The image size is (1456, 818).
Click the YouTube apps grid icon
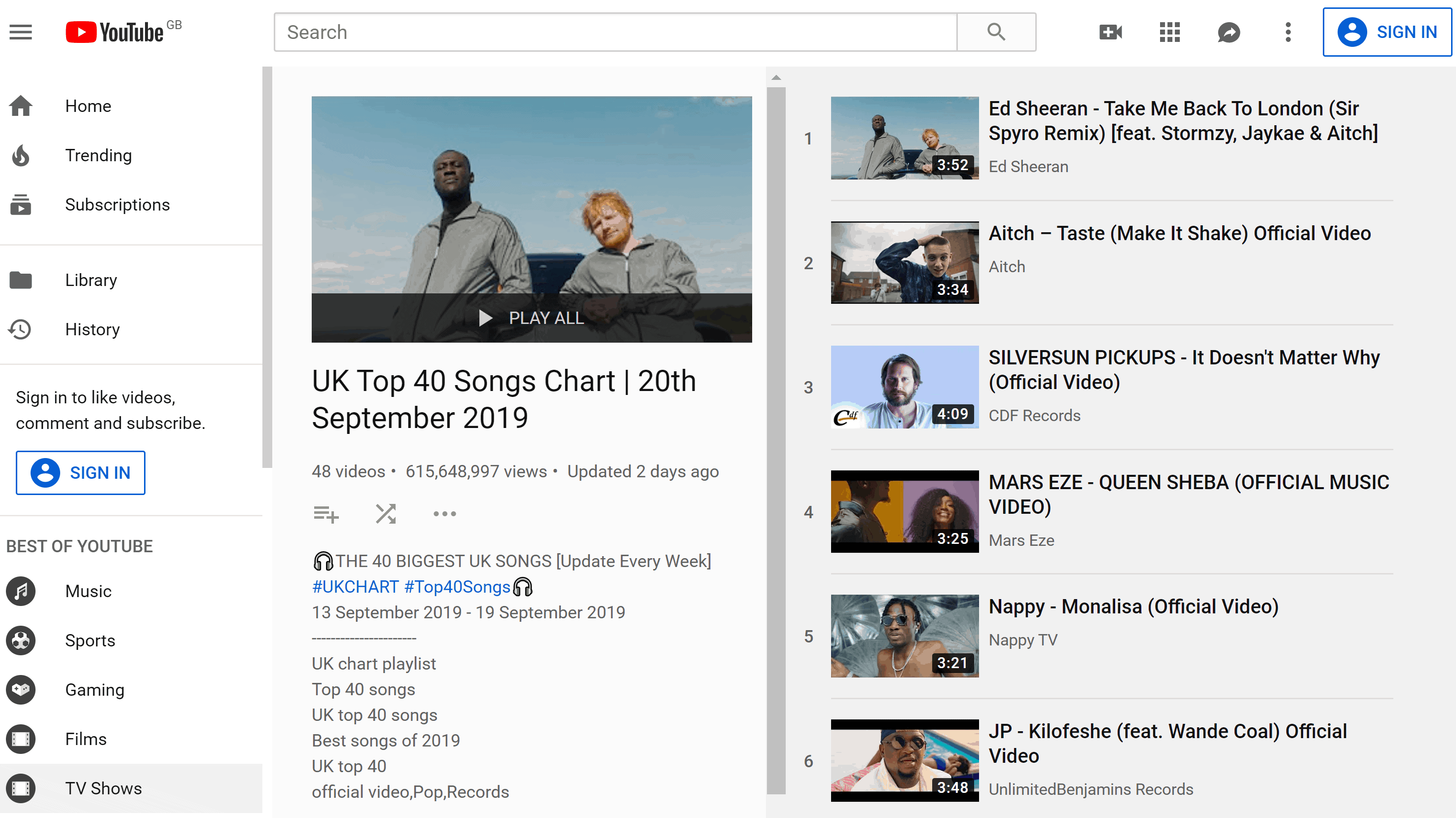[1169, 32]
